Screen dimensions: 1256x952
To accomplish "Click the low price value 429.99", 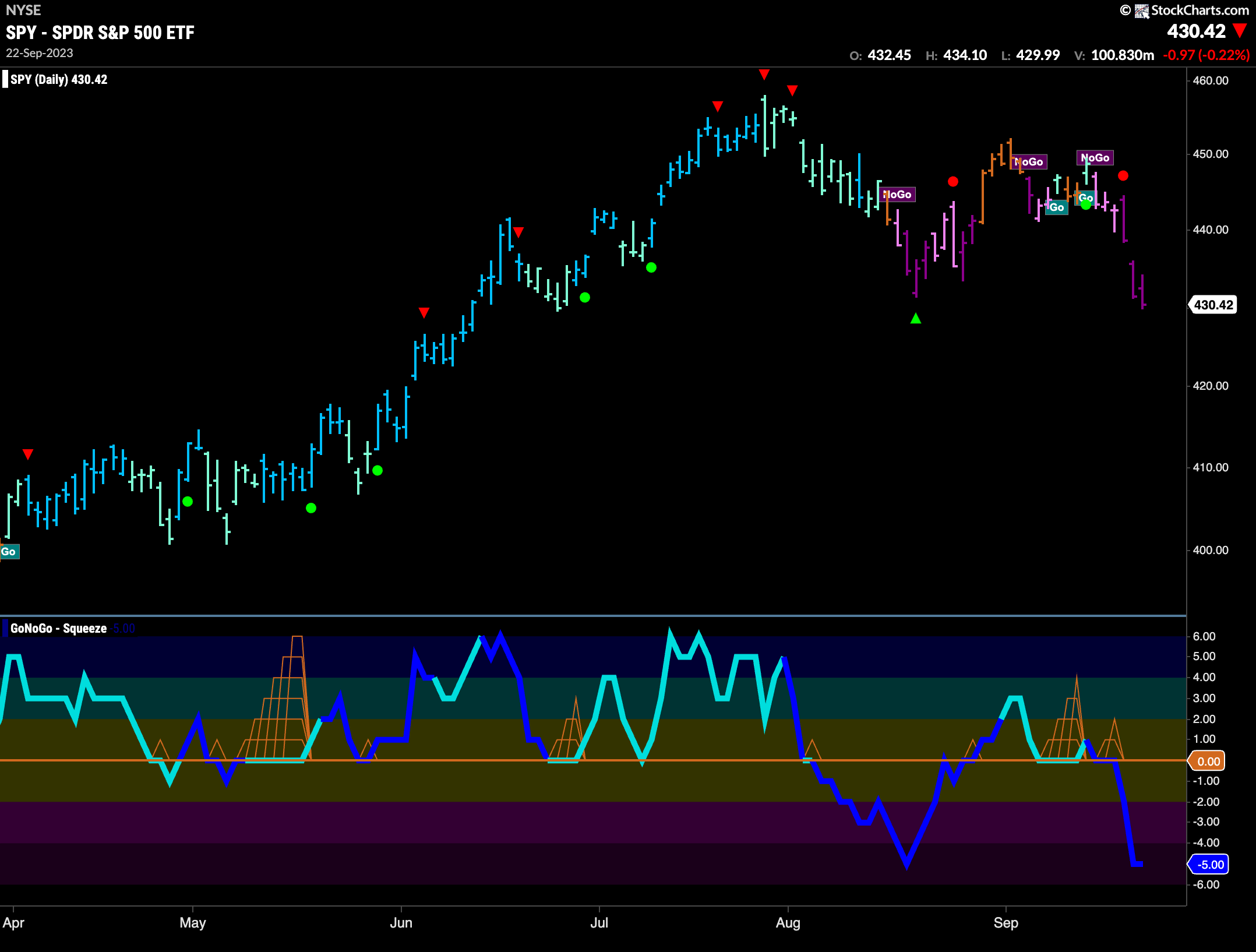I will pyautogui.click(x=1038, y=55).
